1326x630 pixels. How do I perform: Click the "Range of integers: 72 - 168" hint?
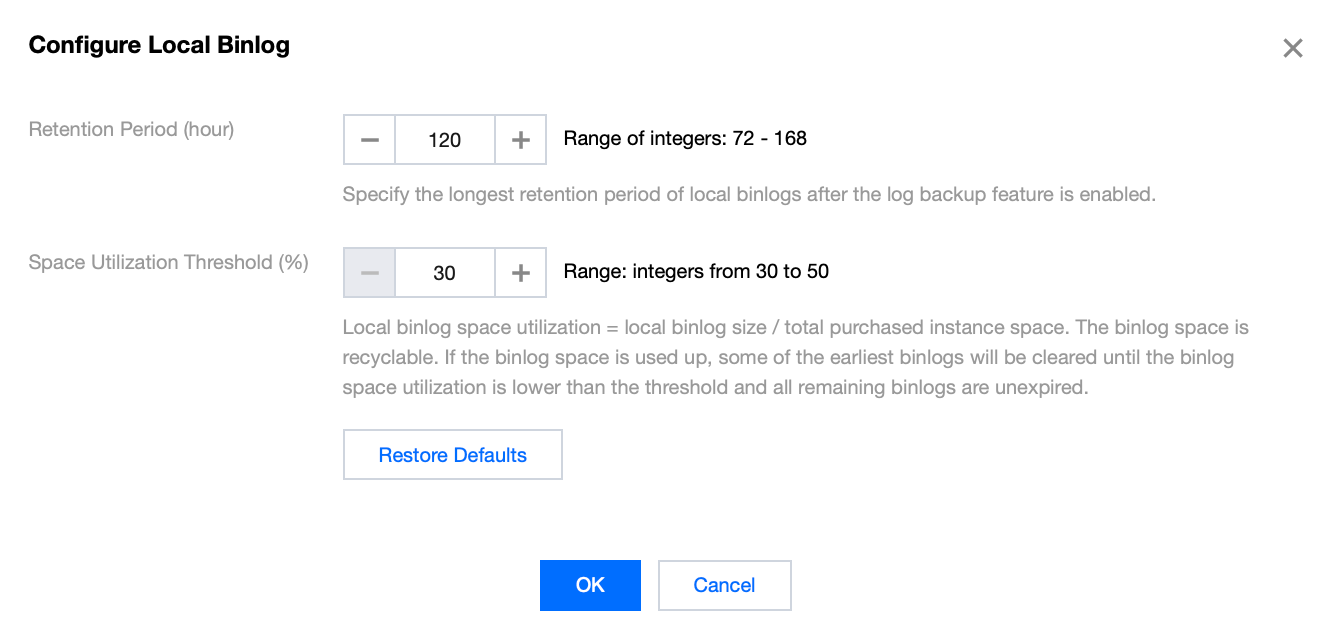(685, 139)
